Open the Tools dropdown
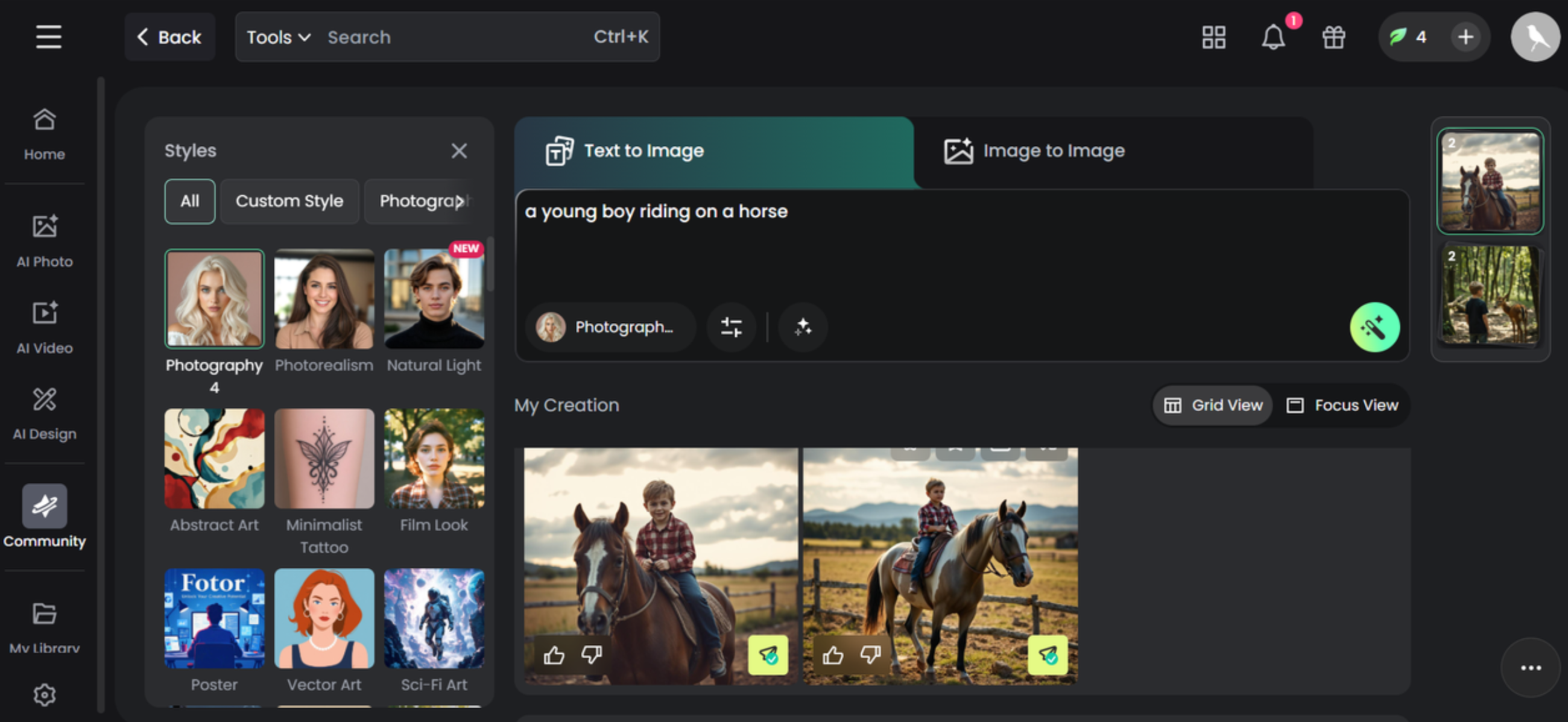1568x722 pixels. (x=278, y=37)
